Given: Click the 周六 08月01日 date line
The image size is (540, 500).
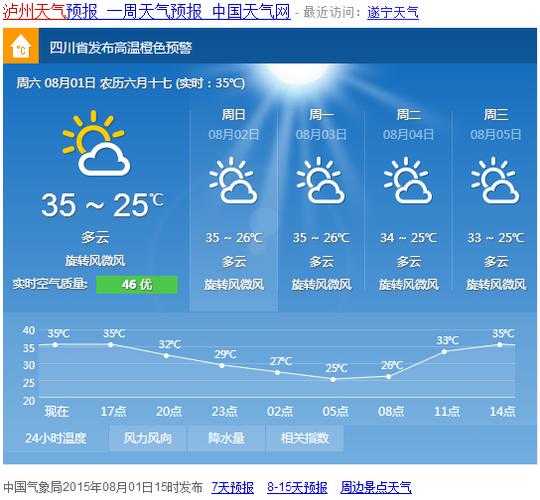Looking at the screenshot, I should 131,83.
